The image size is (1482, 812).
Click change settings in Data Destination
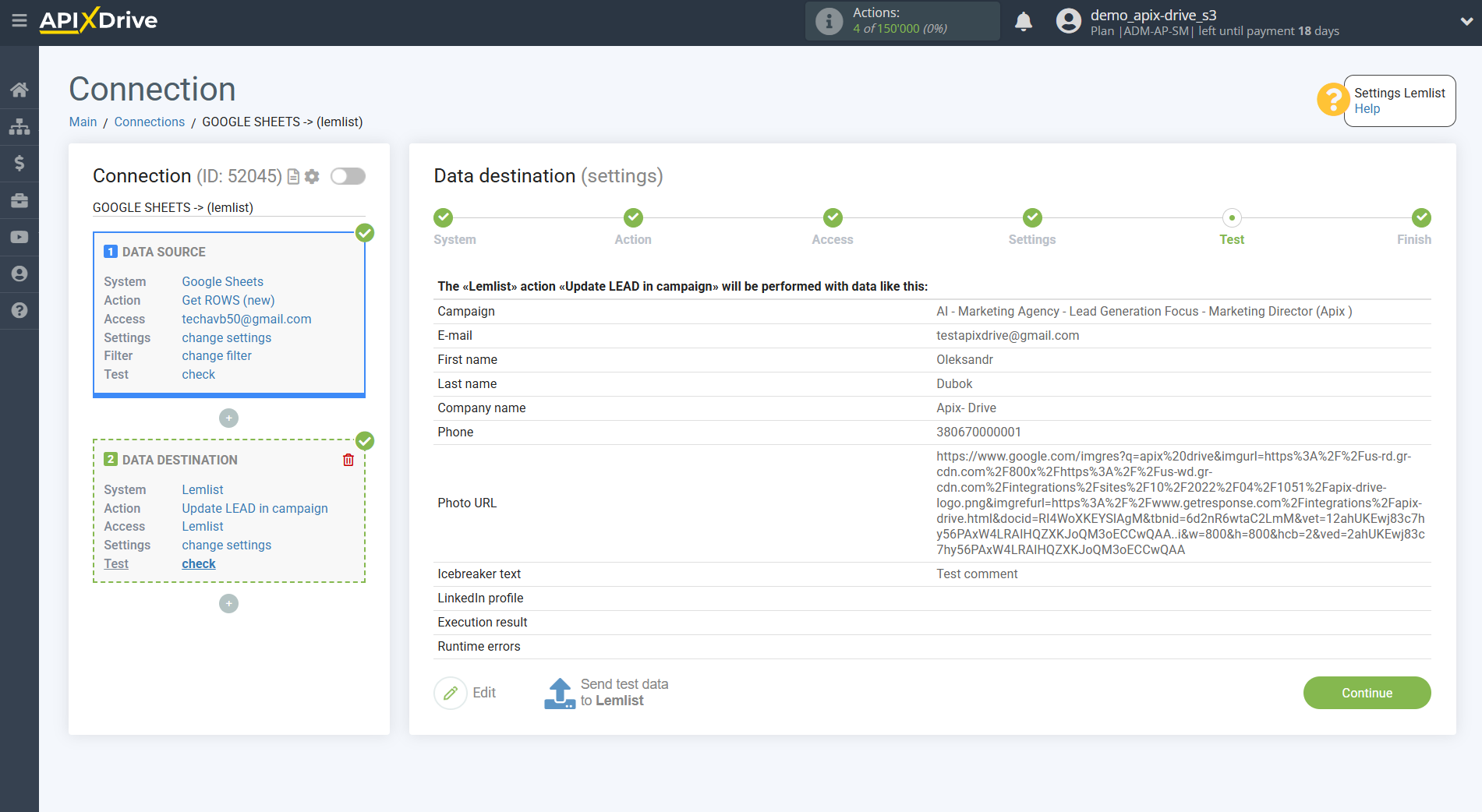click(226, 545)
